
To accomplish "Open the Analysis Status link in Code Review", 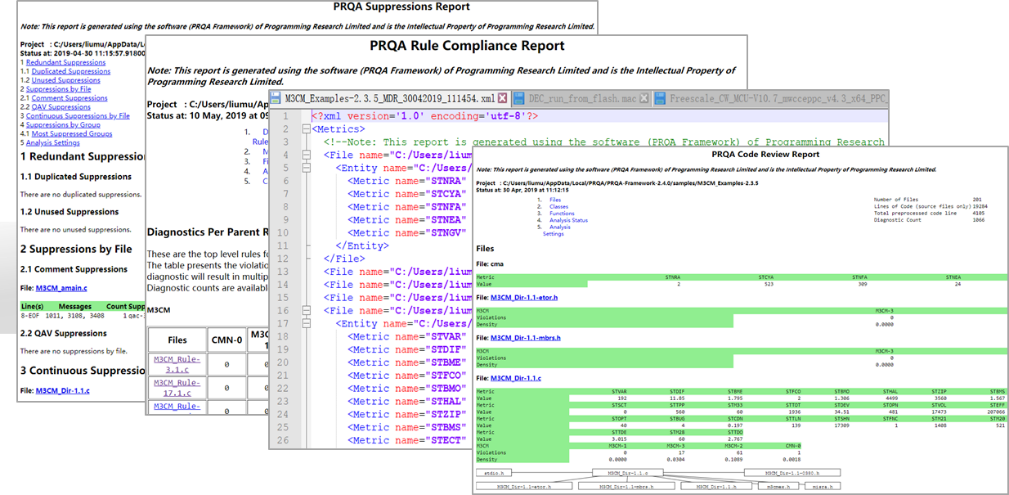I will [x=568, y=220].
